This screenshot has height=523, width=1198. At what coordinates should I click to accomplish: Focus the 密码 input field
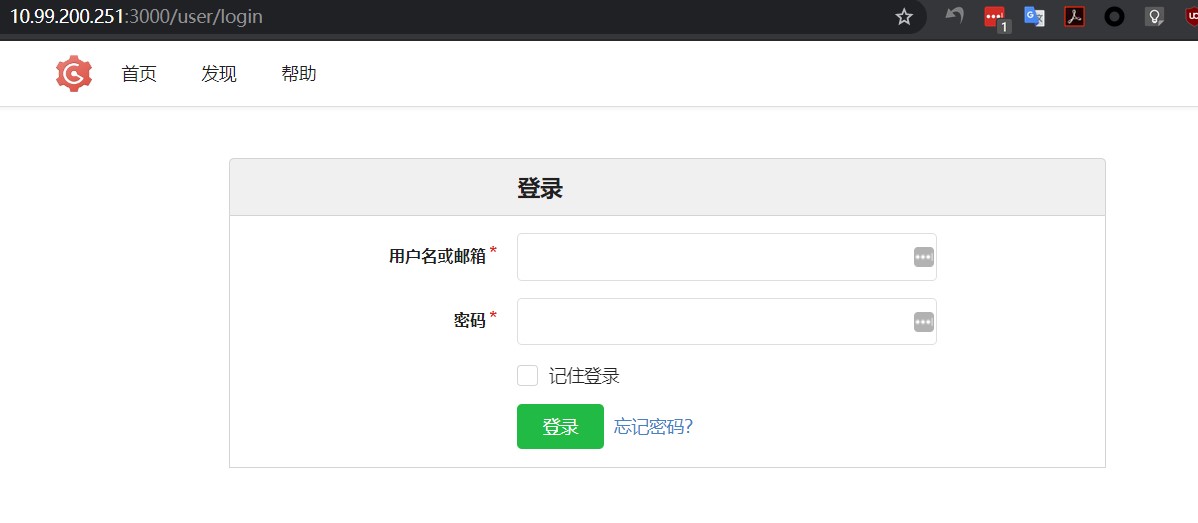(712, 322)
